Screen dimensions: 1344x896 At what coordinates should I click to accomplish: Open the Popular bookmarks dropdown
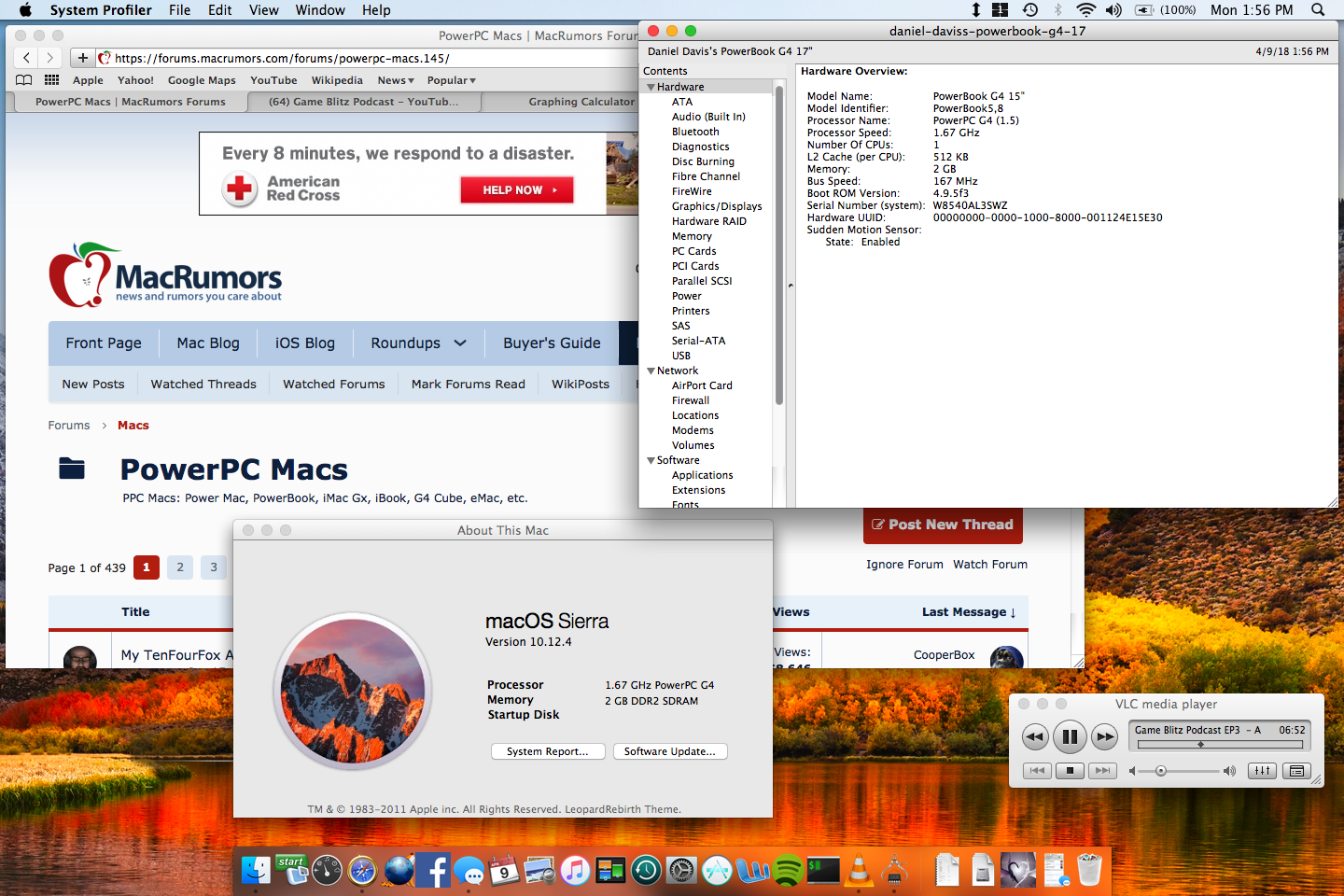click(x=452, y=80)
